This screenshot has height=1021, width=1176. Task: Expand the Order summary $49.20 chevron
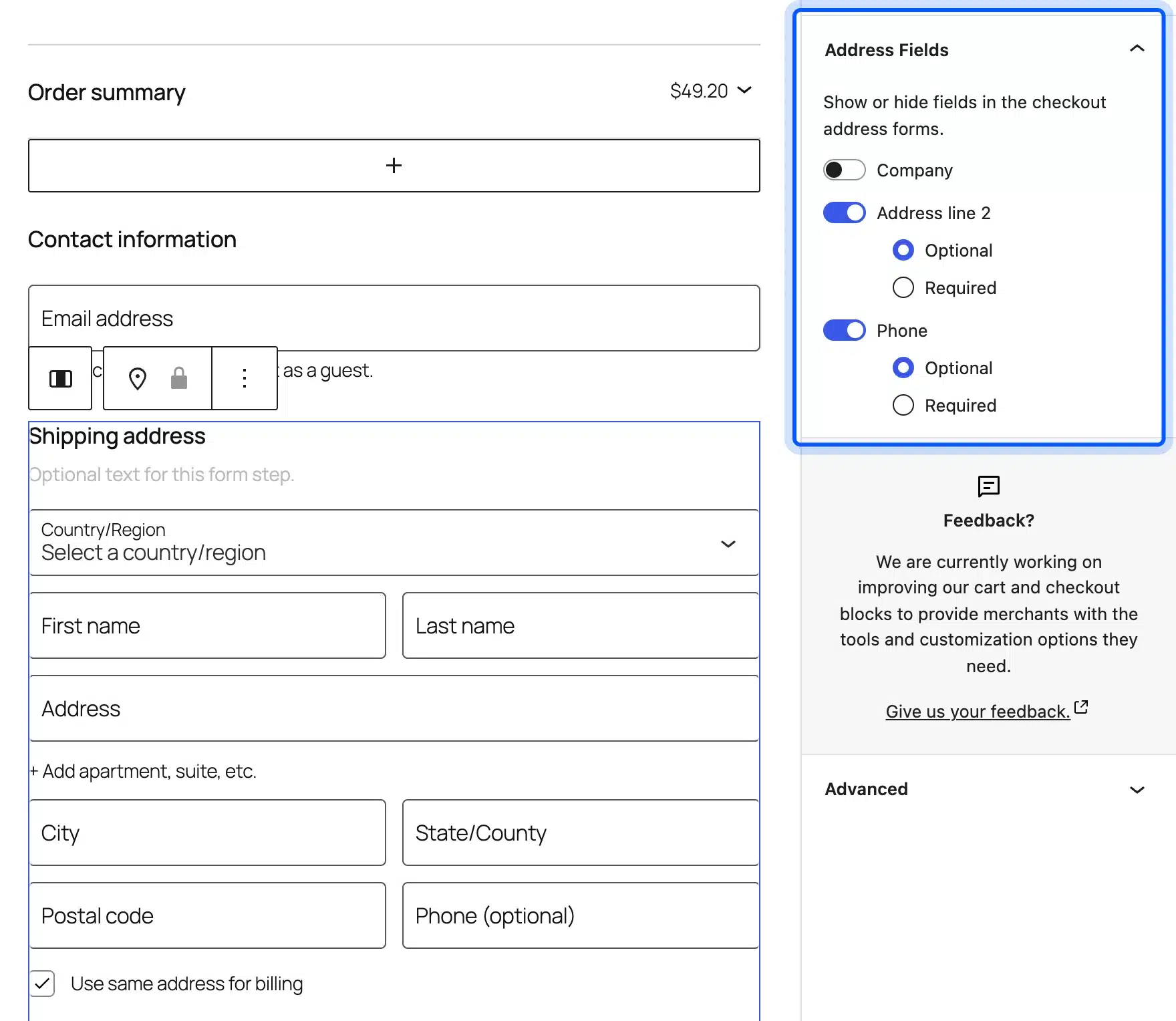click(x=744, y=90)
